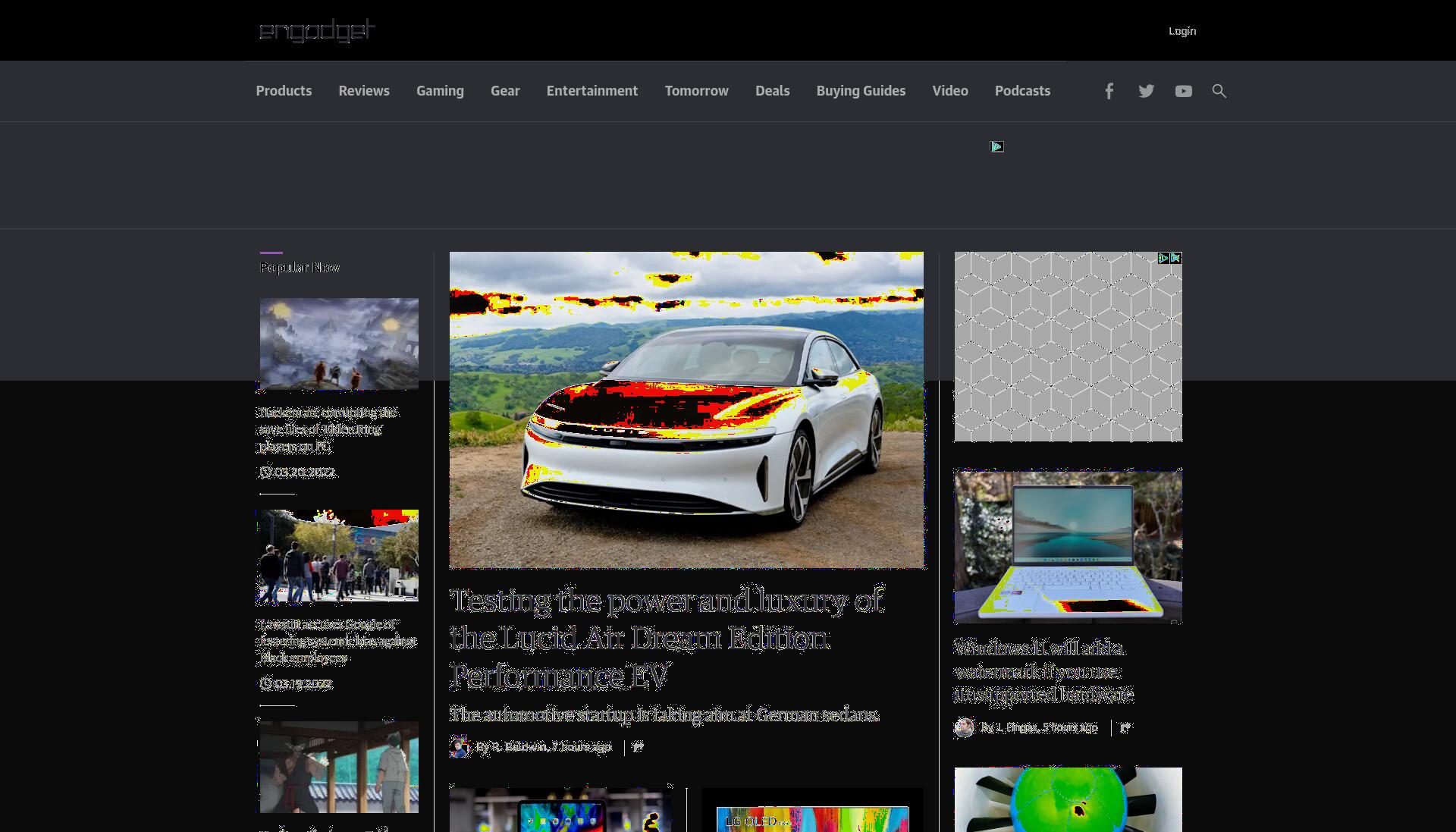
Task: Open the Products menu
Action: (284, 91)
